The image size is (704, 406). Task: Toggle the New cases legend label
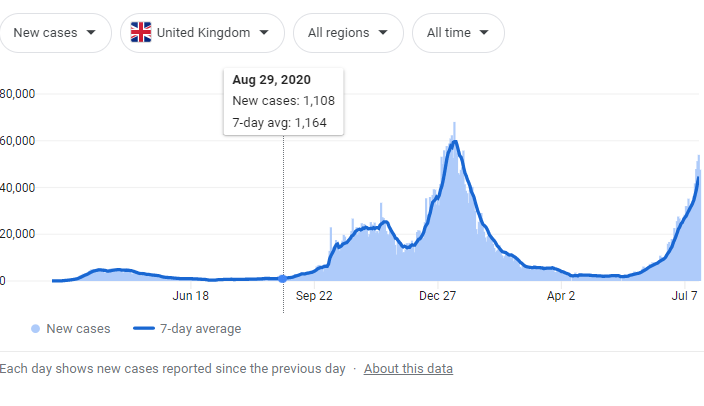click(x=77, y=329)
